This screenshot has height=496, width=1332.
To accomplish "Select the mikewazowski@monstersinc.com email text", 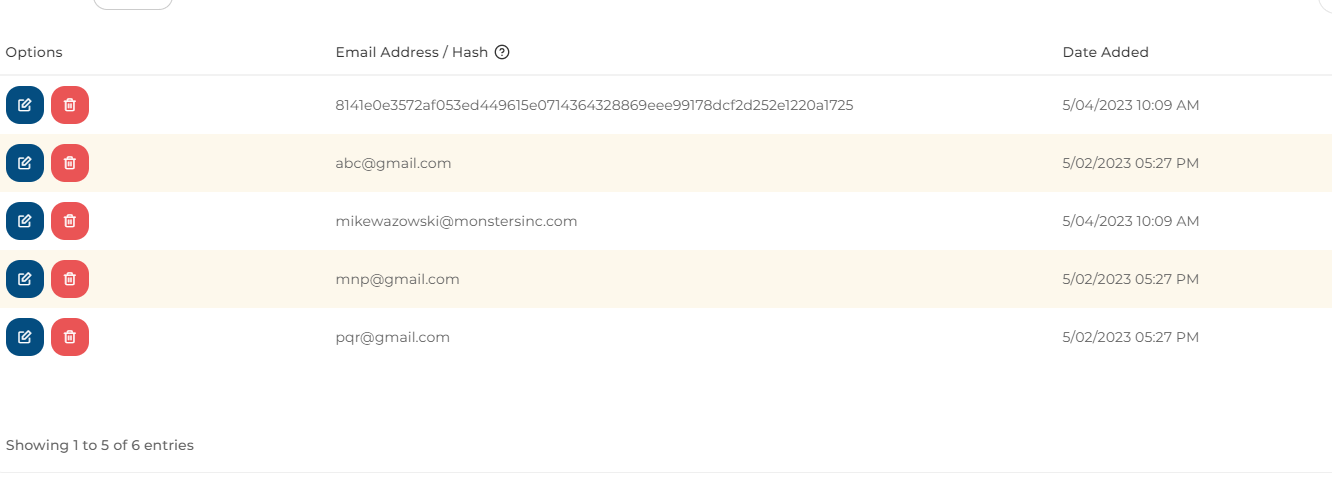I will 456,221.
